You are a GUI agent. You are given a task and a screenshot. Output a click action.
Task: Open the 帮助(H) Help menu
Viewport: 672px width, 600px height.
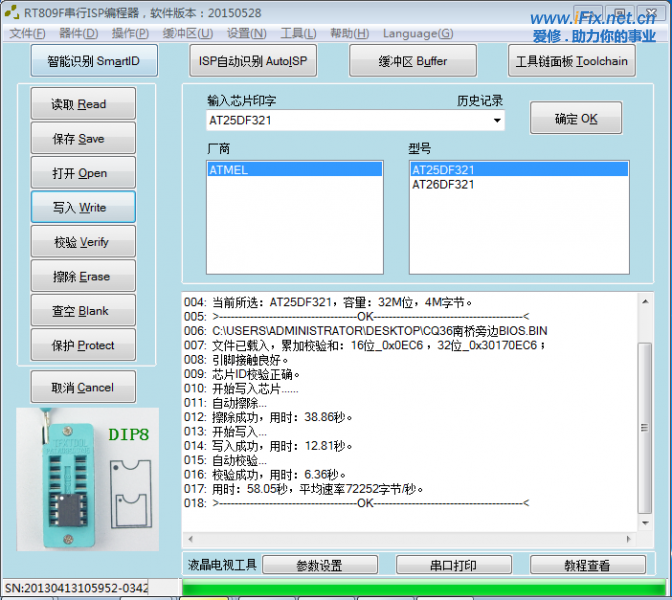[349, 33]
